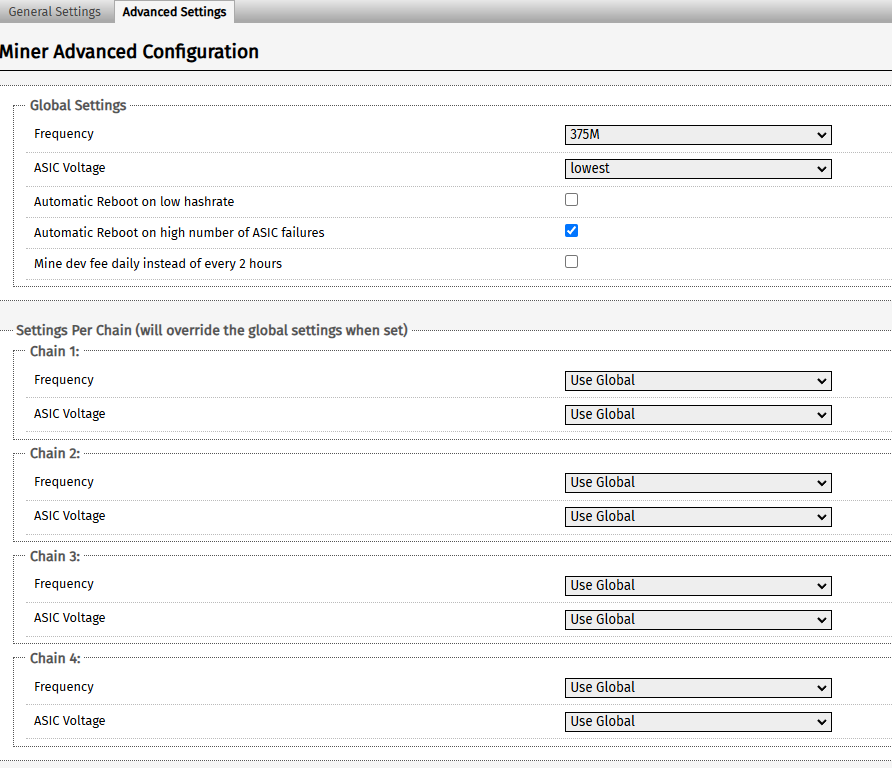Click the Global Settings section legend
892x768 pixels.
point(78,105)
